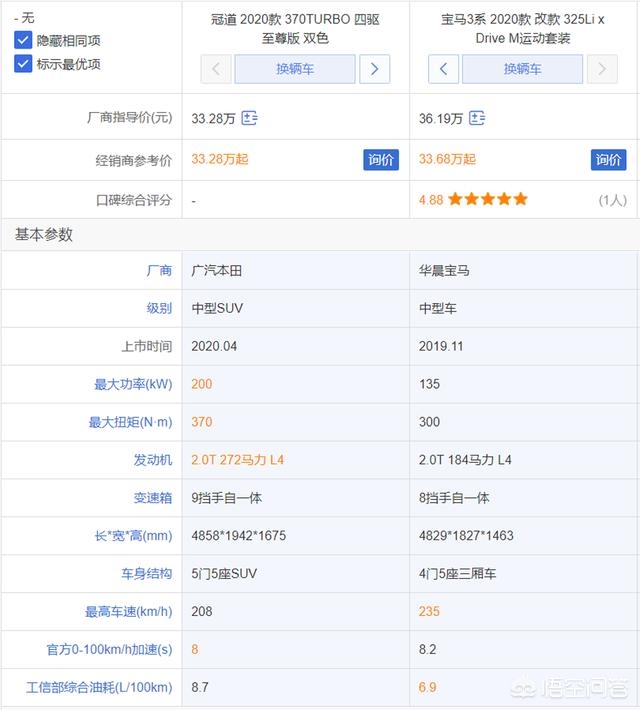Select the 6.9 fuel consumption value
Image resolution: width=640 pixels, height=710 pixels.
pyautogui.click(x=427, y=687)
